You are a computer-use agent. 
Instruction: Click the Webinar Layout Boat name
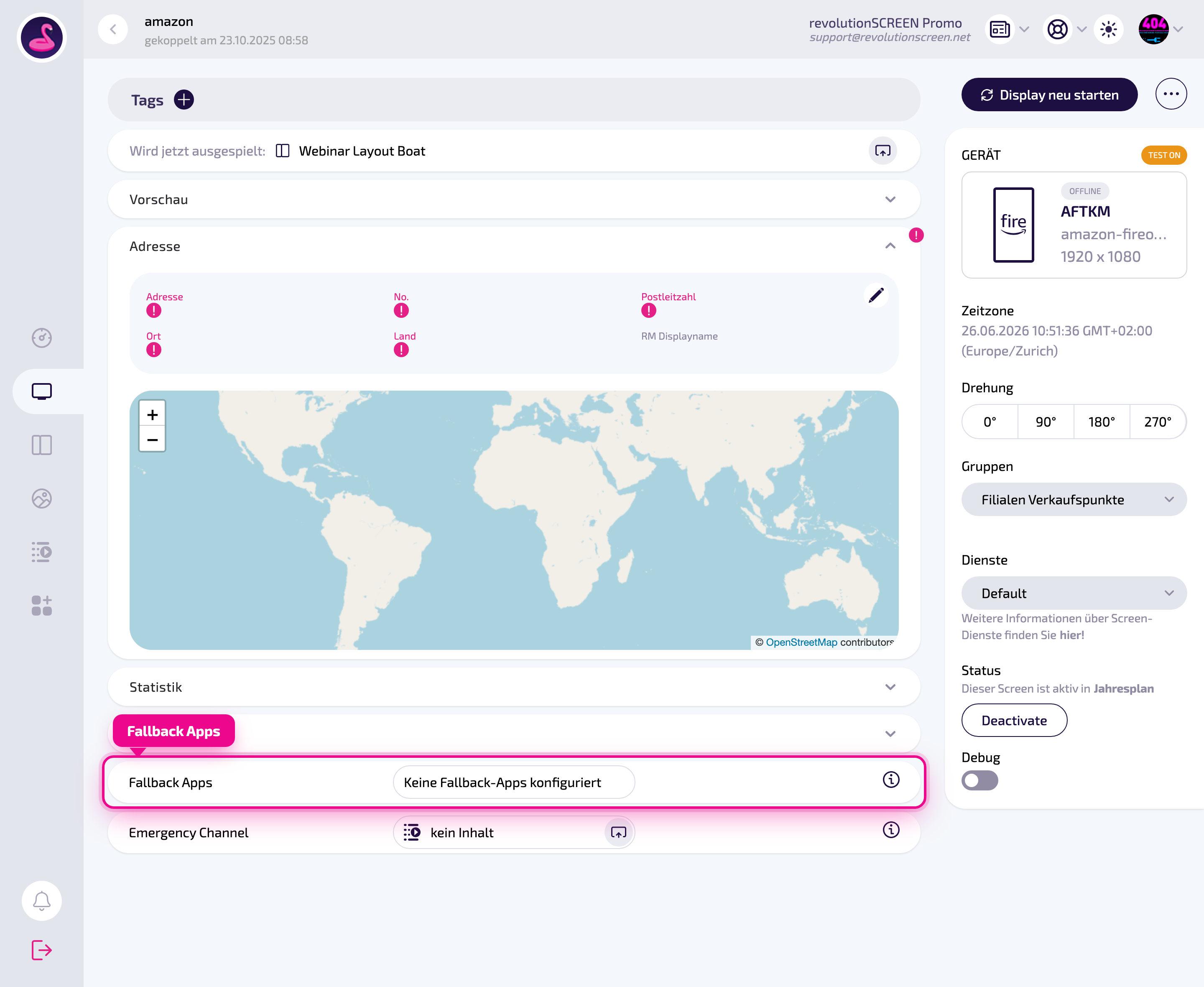pos(362,151)
